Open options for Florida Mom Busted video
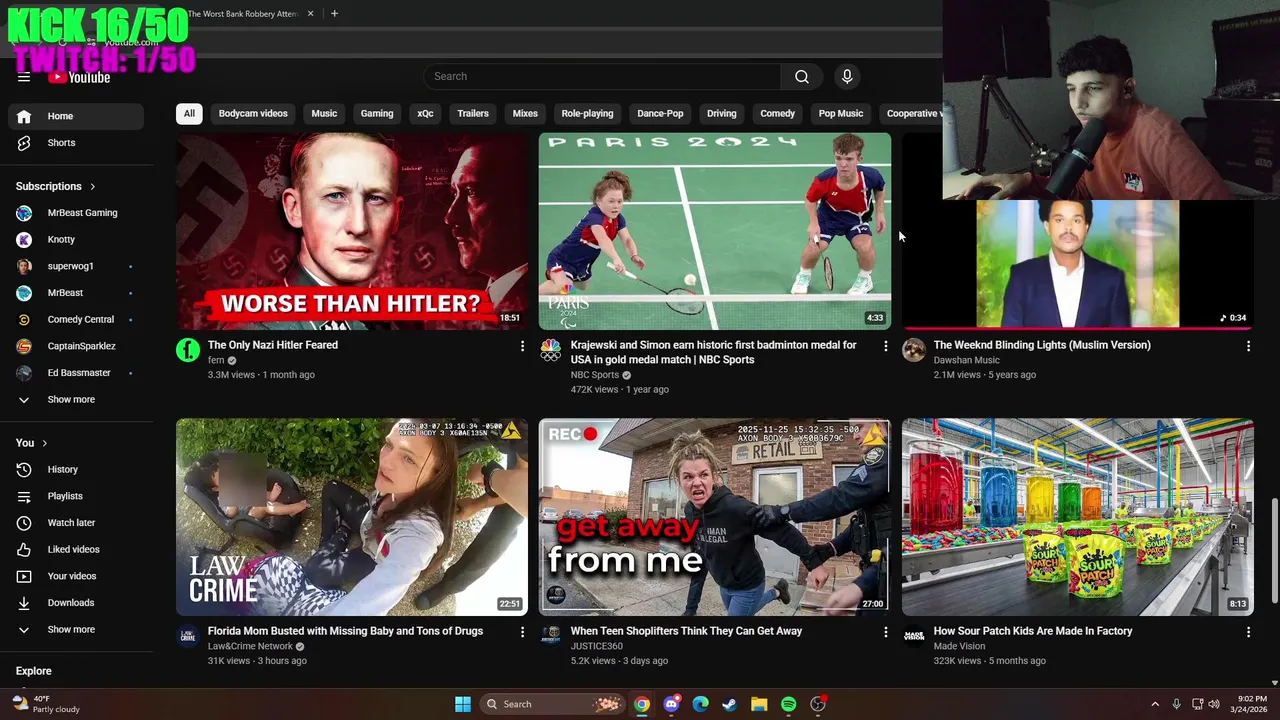This screenshot has height=720, width=1280. [x=522, y=632]
